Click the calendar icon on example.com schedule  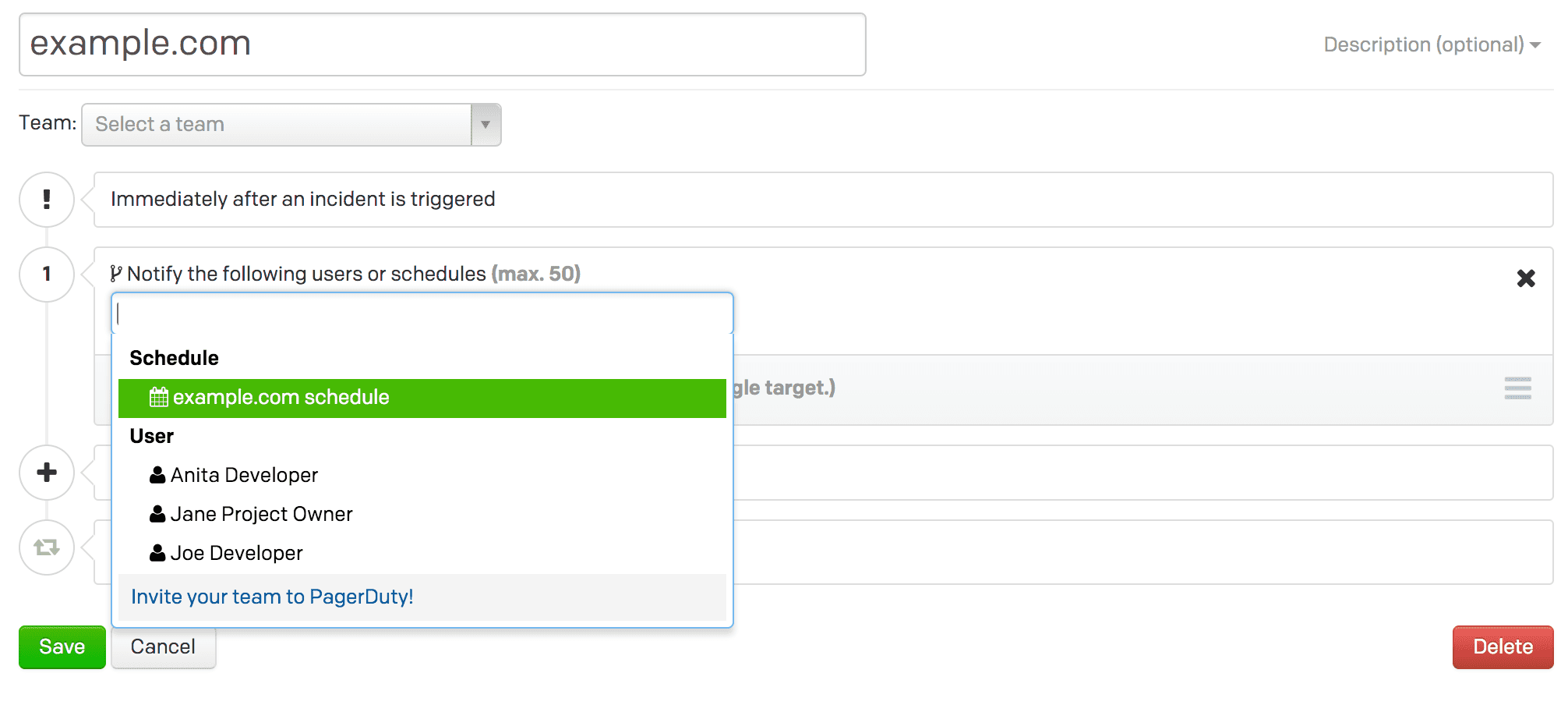click(158, 397)
